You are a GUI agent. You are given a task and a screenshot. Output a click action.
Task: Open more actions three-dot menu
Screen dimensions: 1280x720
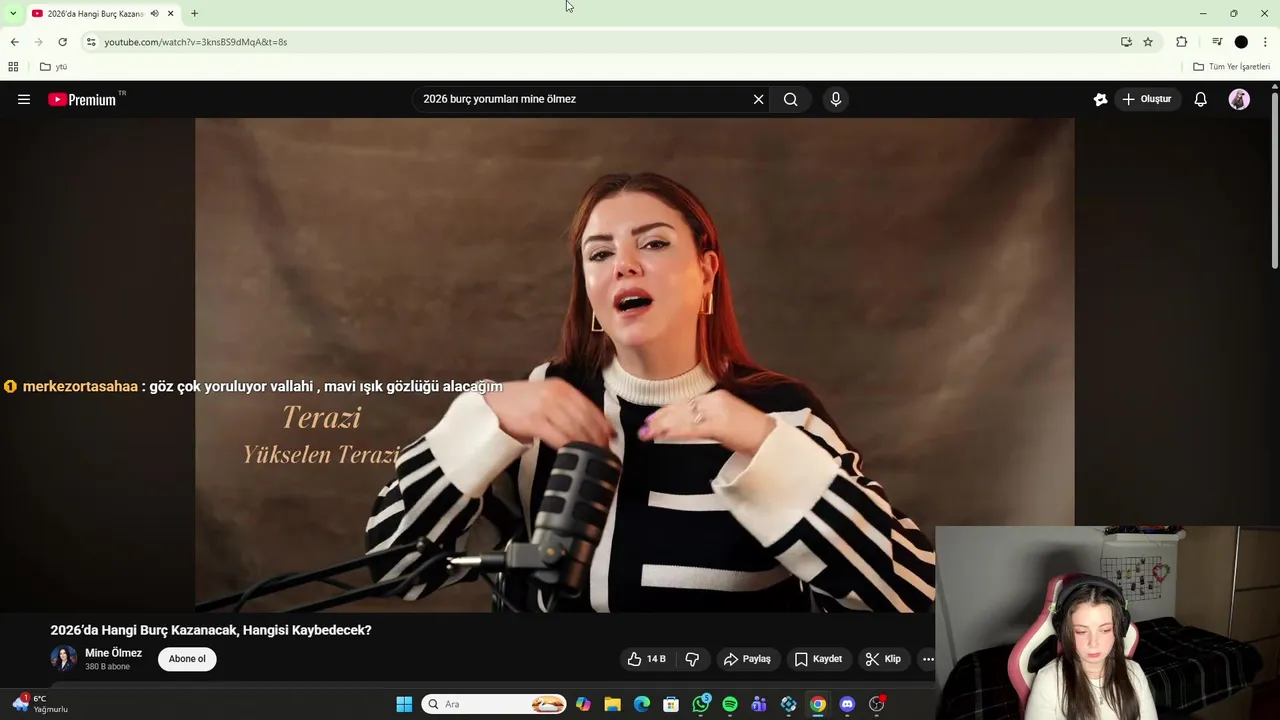coord(928,659)
